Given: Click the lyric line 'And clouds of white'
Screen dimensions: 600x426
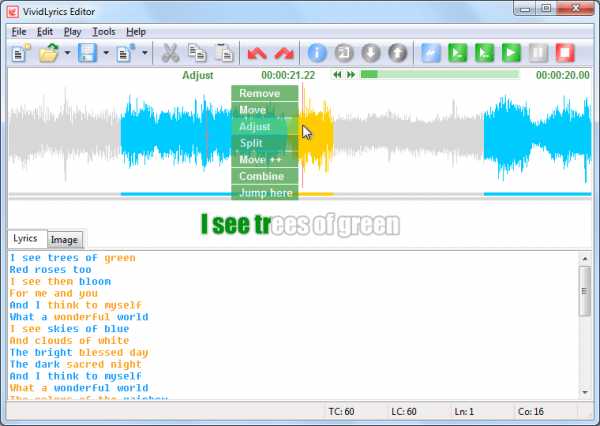Looking at the screenshot, I should (x=69, y=340).
